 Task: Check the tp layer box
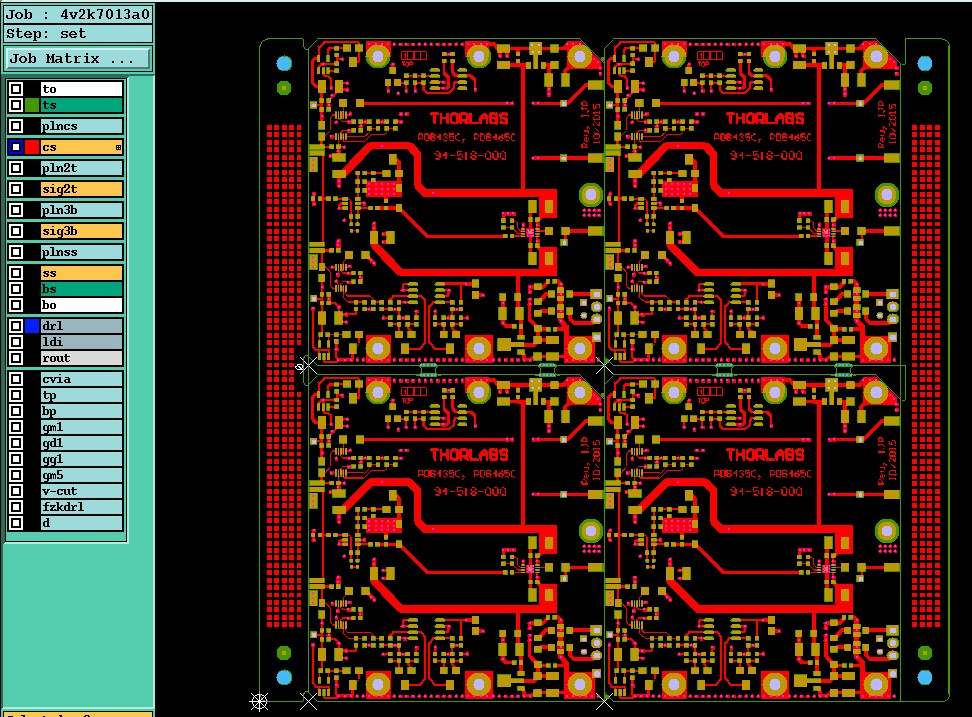point(16,395)
